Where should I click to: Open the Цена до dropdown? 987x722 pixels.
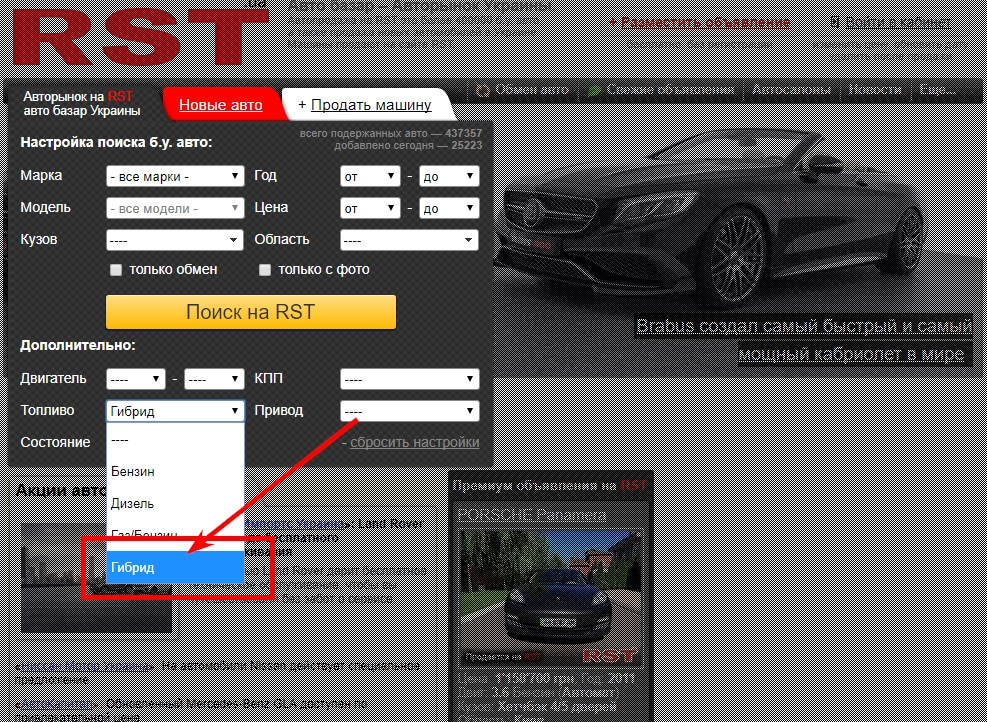click(x=449, y=208)
